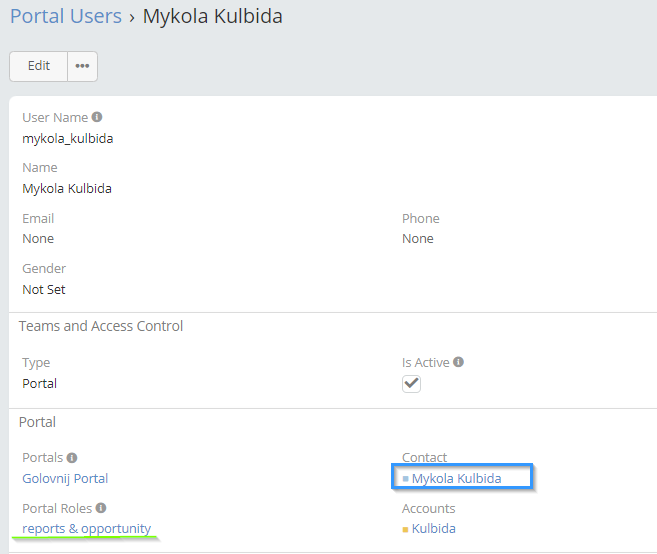657x554 pixels.
Task: Toggle the Is Active checkbox
Action: click(411, 384)
